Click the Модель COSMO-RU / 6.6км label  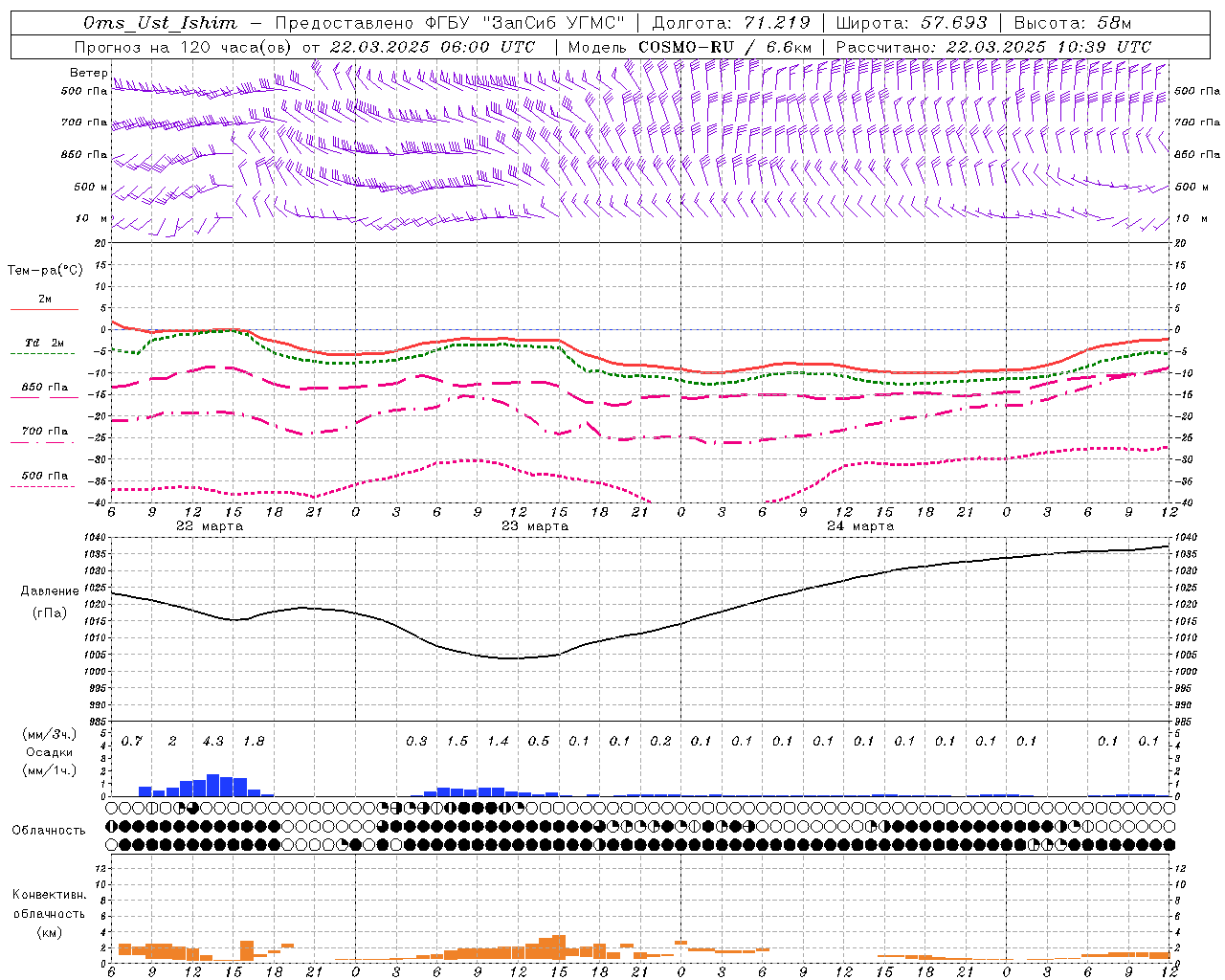point(690,47)
